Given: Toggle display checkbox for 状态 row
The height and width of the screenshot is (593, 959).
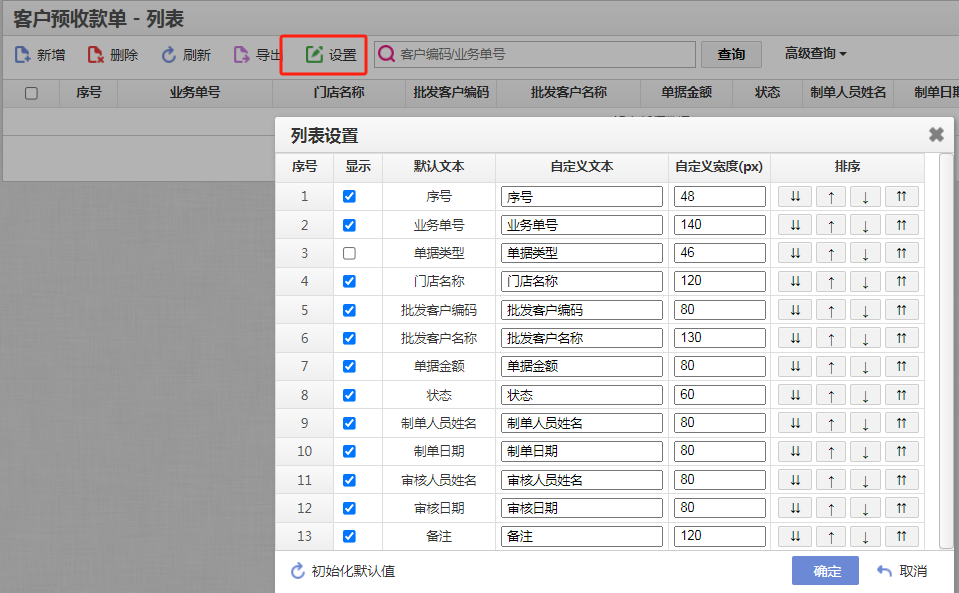Looking at the screenshot, I should [x=349, y=395].
